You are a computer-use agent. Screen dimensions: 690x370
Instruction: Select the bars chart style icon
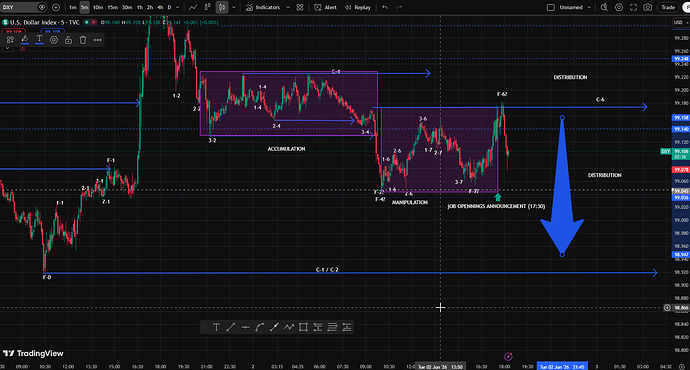[x=208, y=7]
